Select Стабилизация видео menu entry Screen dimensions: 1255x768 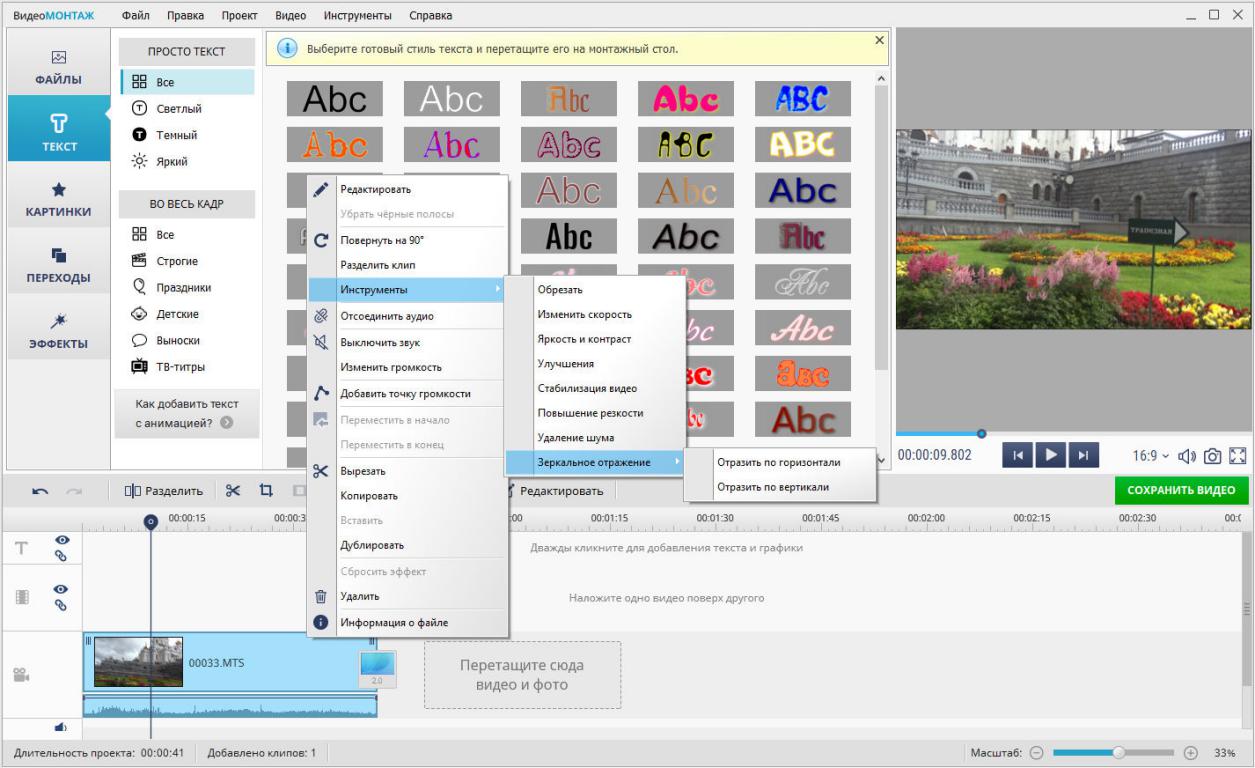587,388
